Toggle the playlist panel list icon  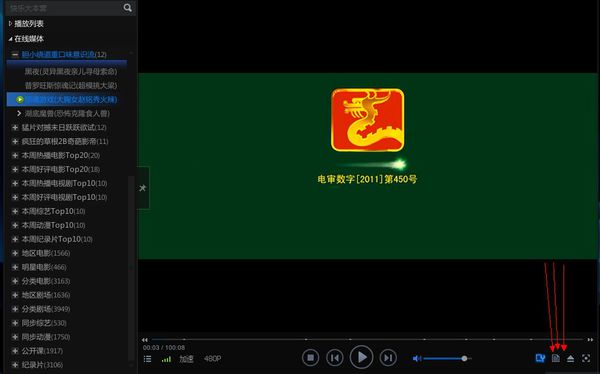point(147,359)
